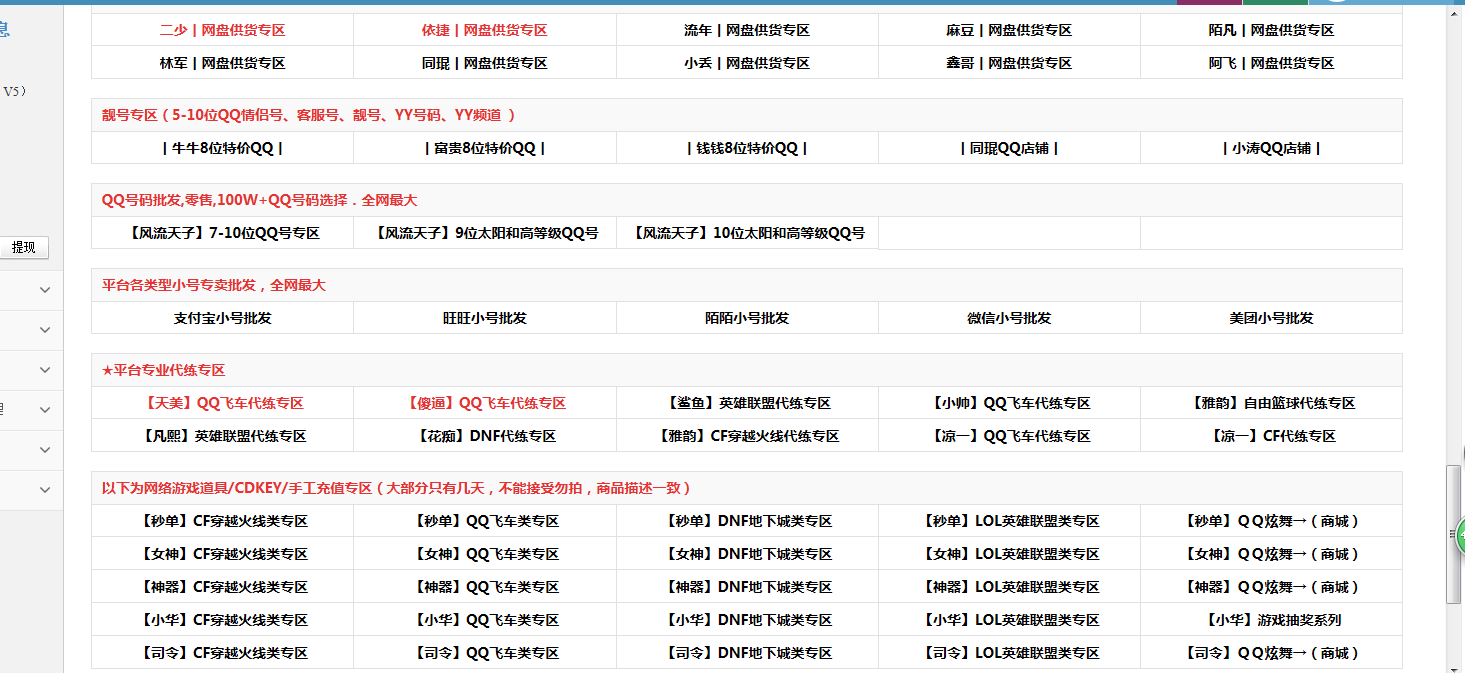1465x673 pixels.
Task: Open 小丢 | 网盘供货专区 link
Action: pyautogui.click(x=747, y=63)
